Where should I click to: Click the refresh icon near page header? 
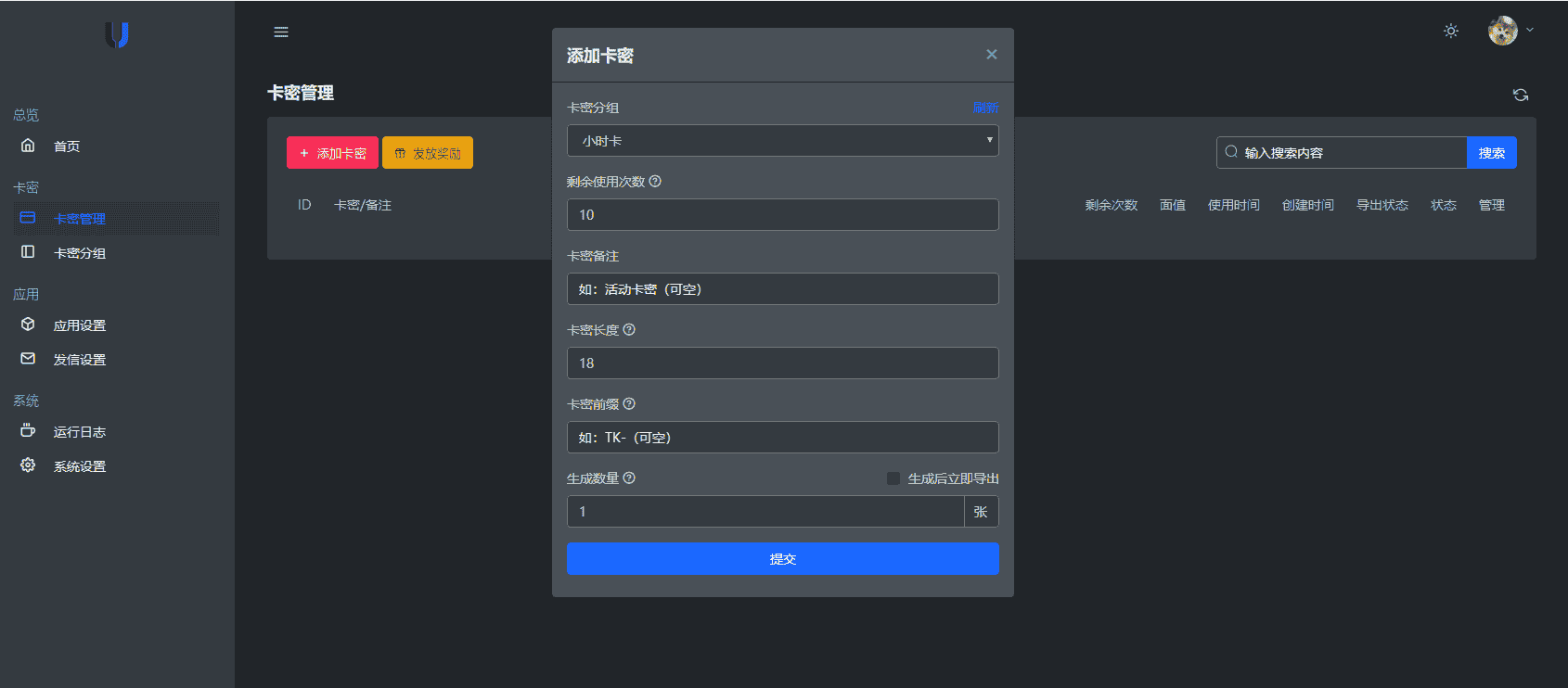pyautogui.click(x=1520, y=95)
